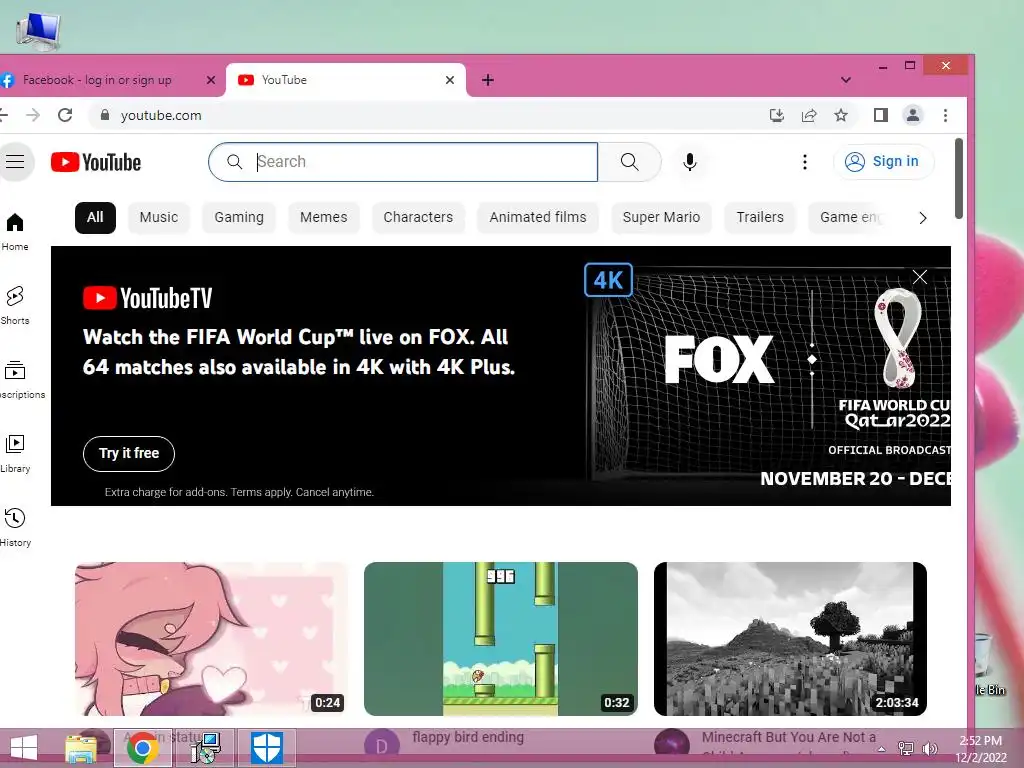The height and width of the screenshot is (768, 1024).
Task: Start voice search with the microphone icon
Action: tap(690, 161)
